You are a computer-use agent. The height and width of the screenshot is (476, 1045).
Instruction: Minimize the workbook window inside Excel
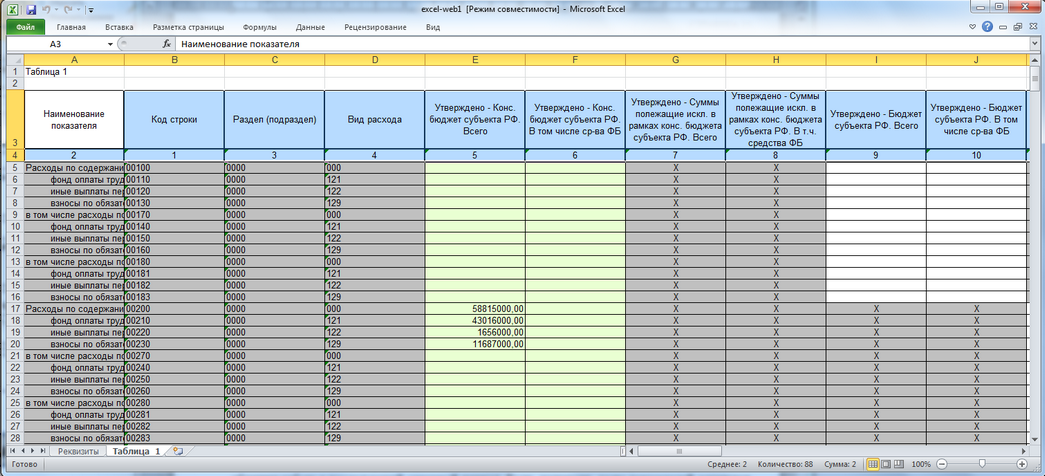(1004, 27)
